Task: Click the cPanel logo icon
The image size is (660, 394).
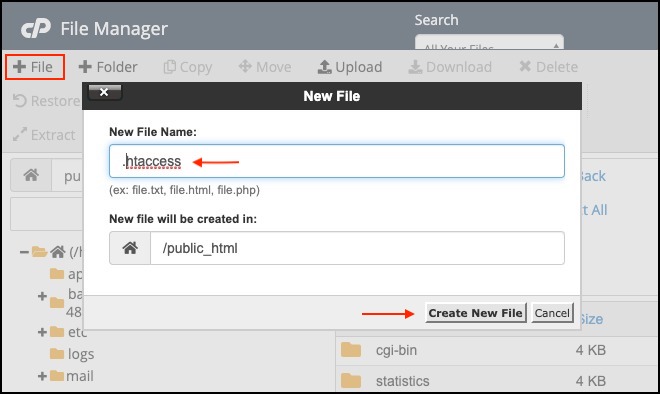Action: (x=36, y=29)
